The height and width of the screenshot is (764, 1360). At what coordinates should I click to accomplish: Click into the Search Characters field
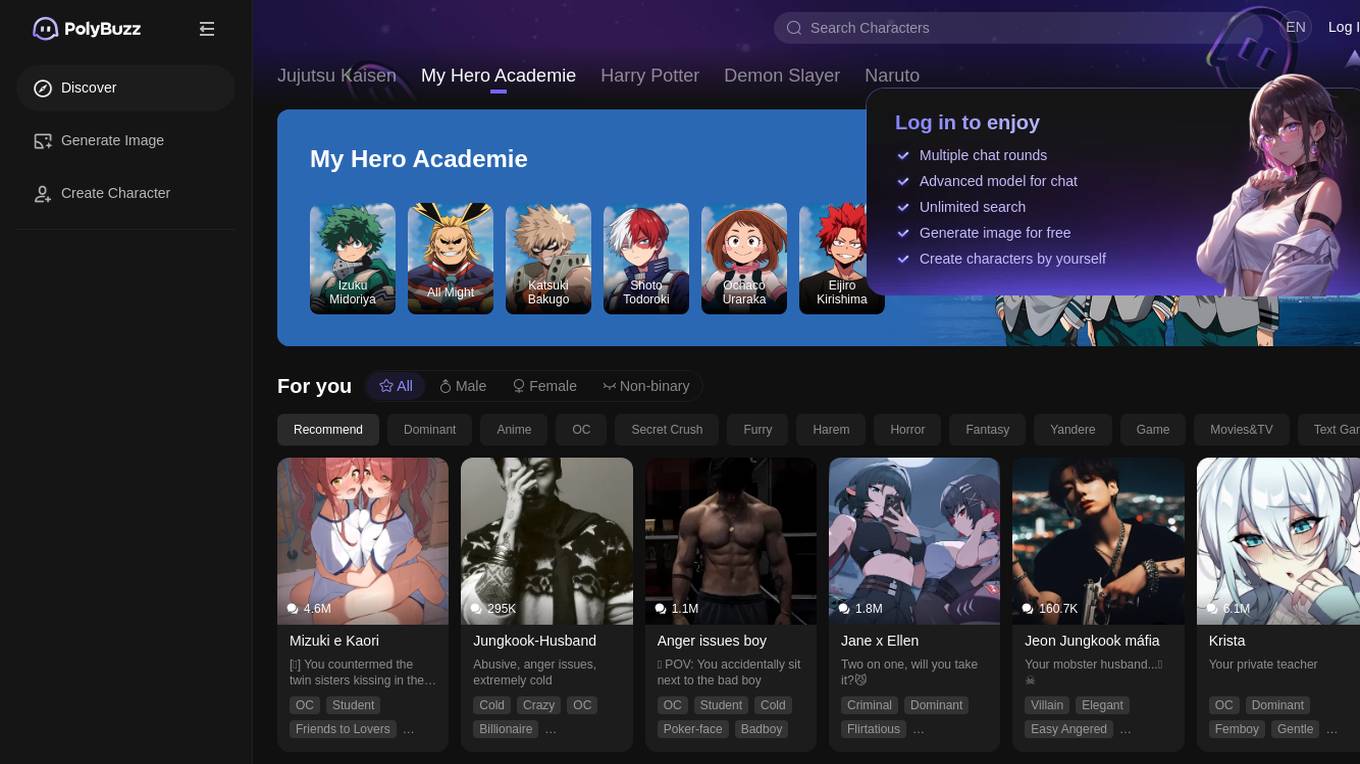1020,28
